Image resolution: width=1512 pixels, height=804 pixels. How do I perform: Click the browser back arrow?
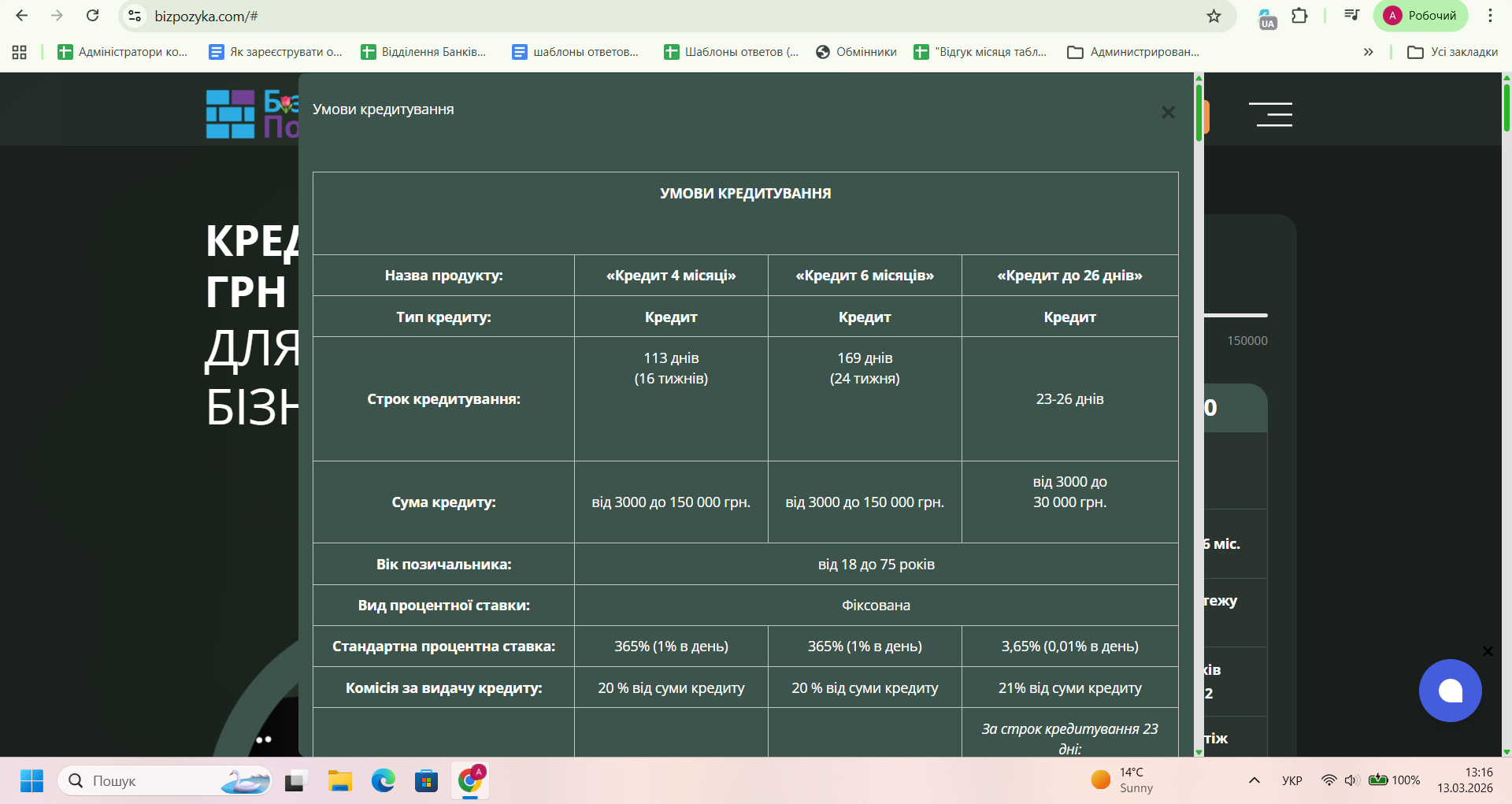tap(22, 16)
